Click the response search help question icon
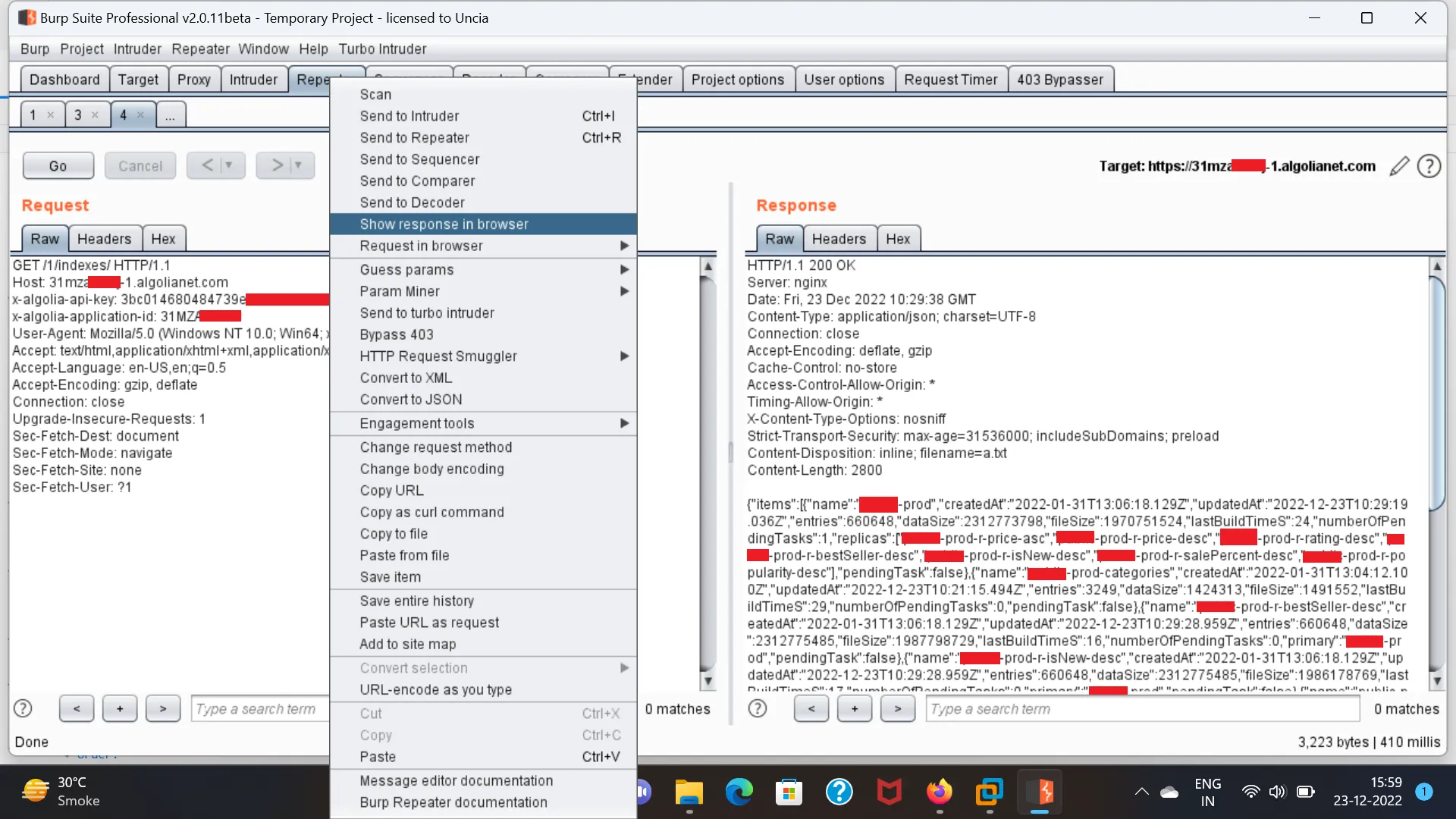This screenshot has width=1456, height=819. [758, 708]
